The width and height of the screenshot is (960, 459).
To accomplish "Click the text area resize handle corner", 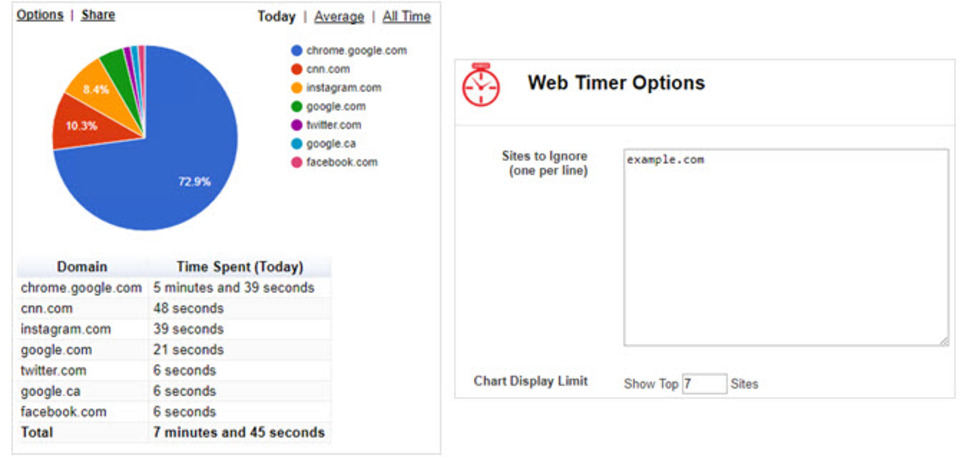I will pos(943,341).
